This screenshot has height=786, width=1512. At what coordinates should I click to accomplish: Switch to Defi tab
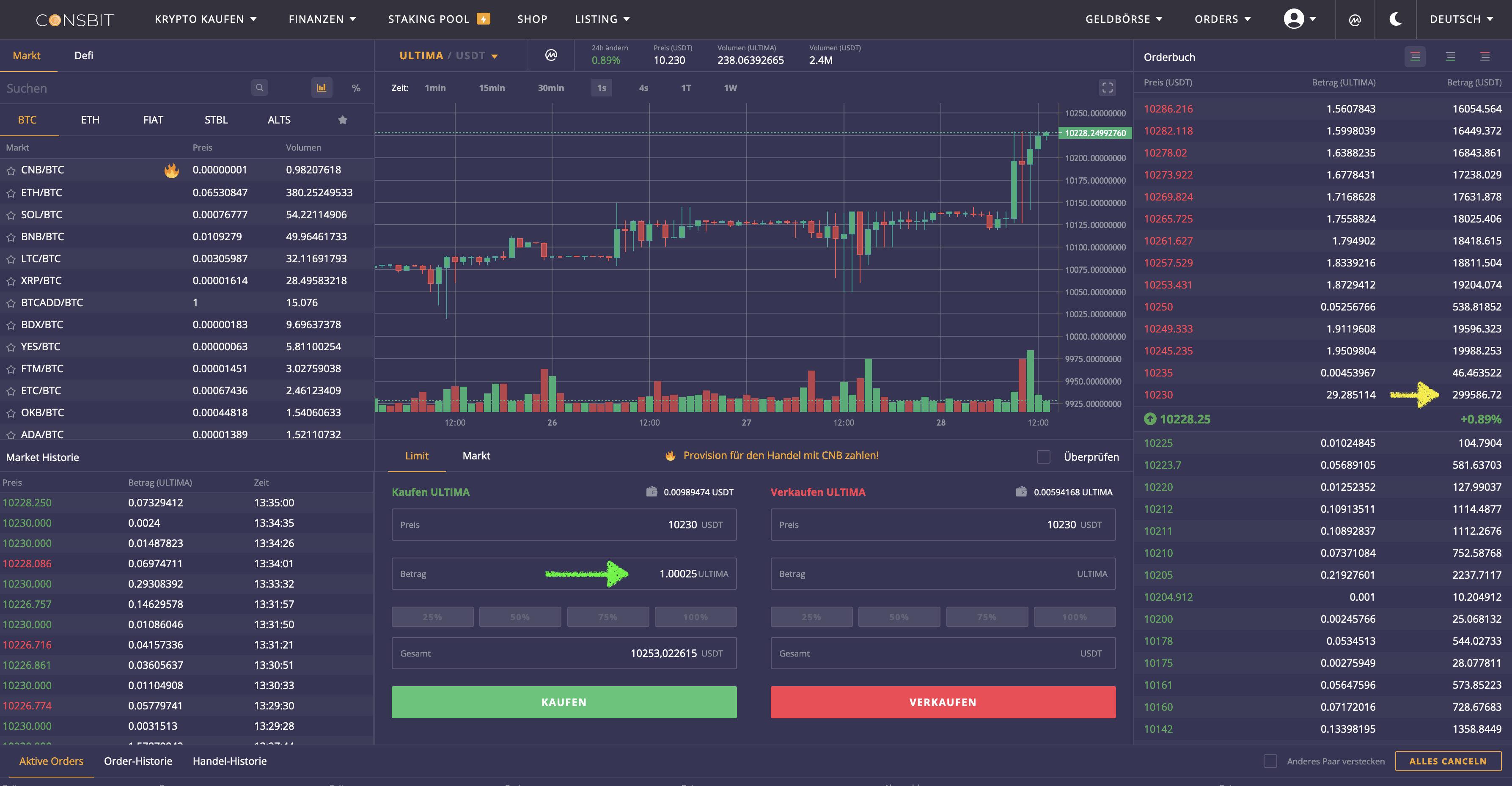pyautogui.click(x=83, y=56)
